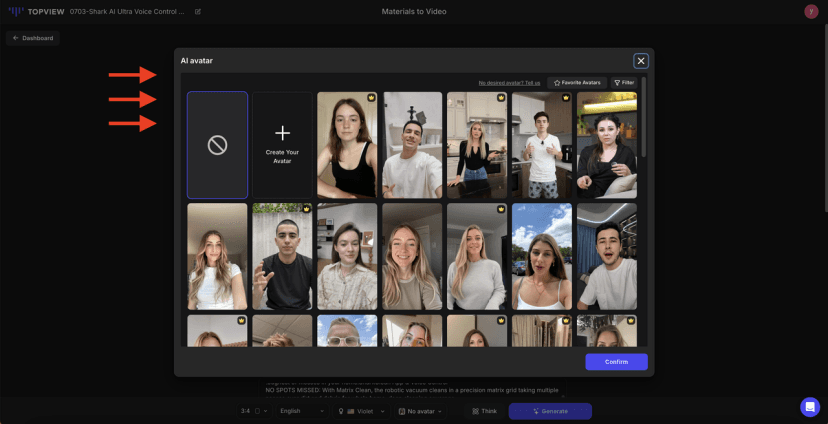The width and height of the screenshot is (828, 424).
Task: Click the 'No desired avatar? Tell us' link
Action: pyautogui.click(x=509, y=82)
